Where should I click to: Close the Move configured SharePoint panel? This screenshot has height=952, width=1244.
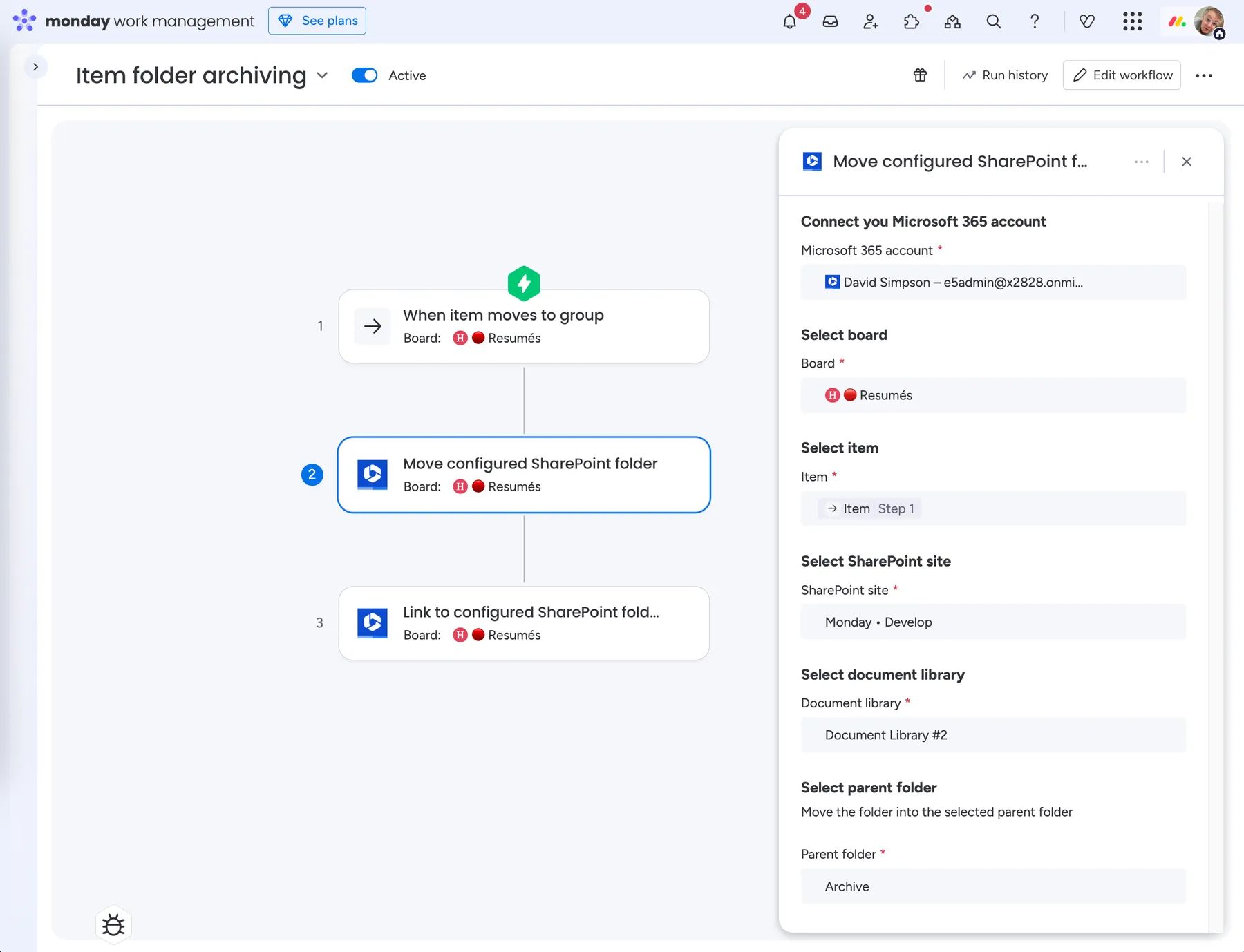click(x=1187, y=162)
